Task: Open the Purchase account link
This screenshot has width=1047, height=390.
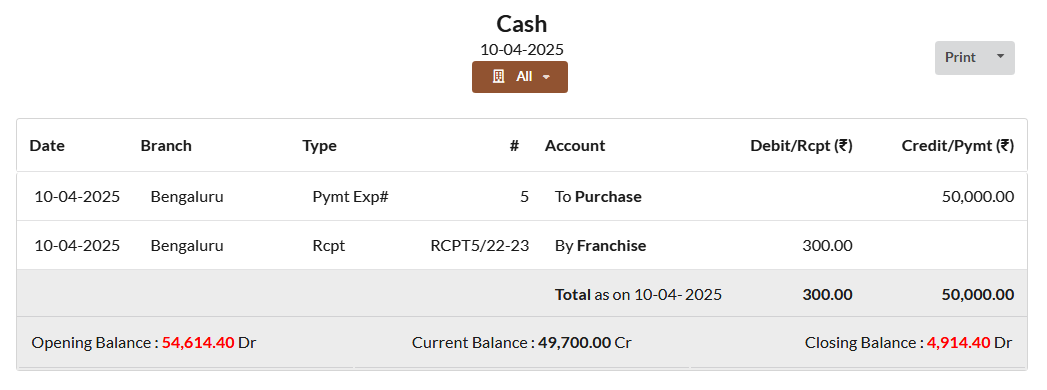Action: (x=608, y=197)
